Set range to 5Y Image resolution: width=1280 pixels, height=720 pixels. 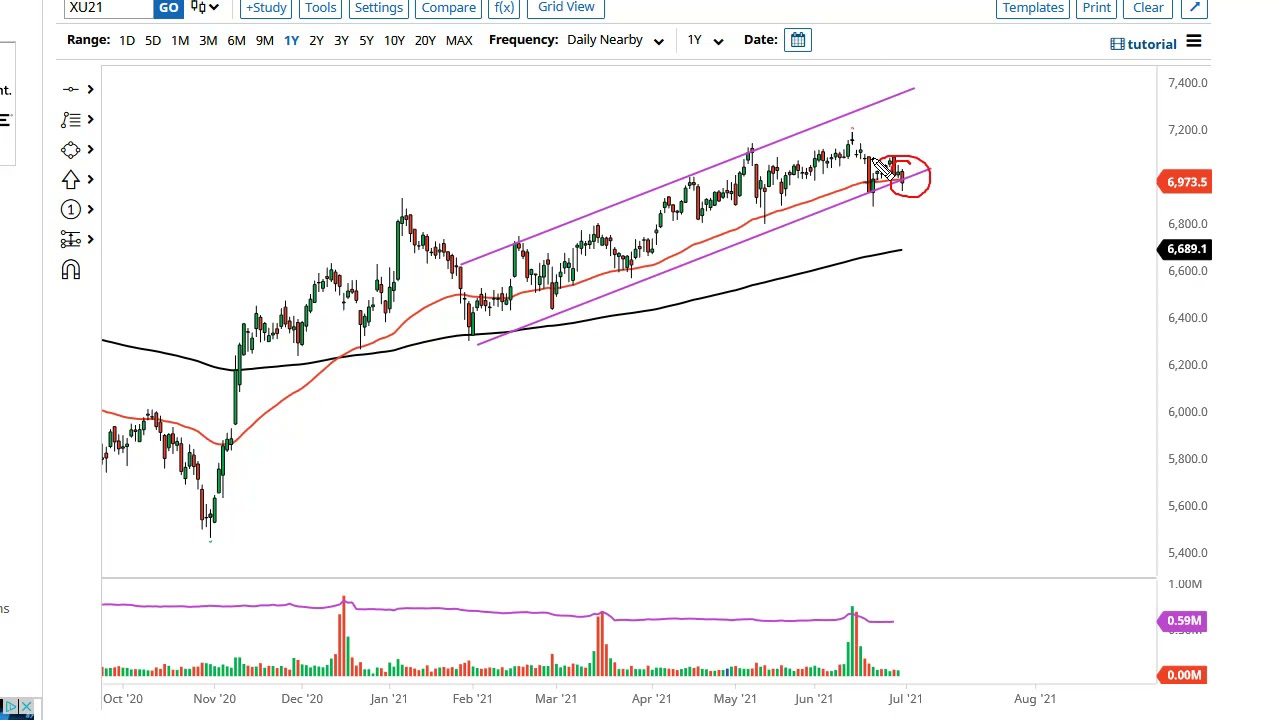tap(366, 40)
